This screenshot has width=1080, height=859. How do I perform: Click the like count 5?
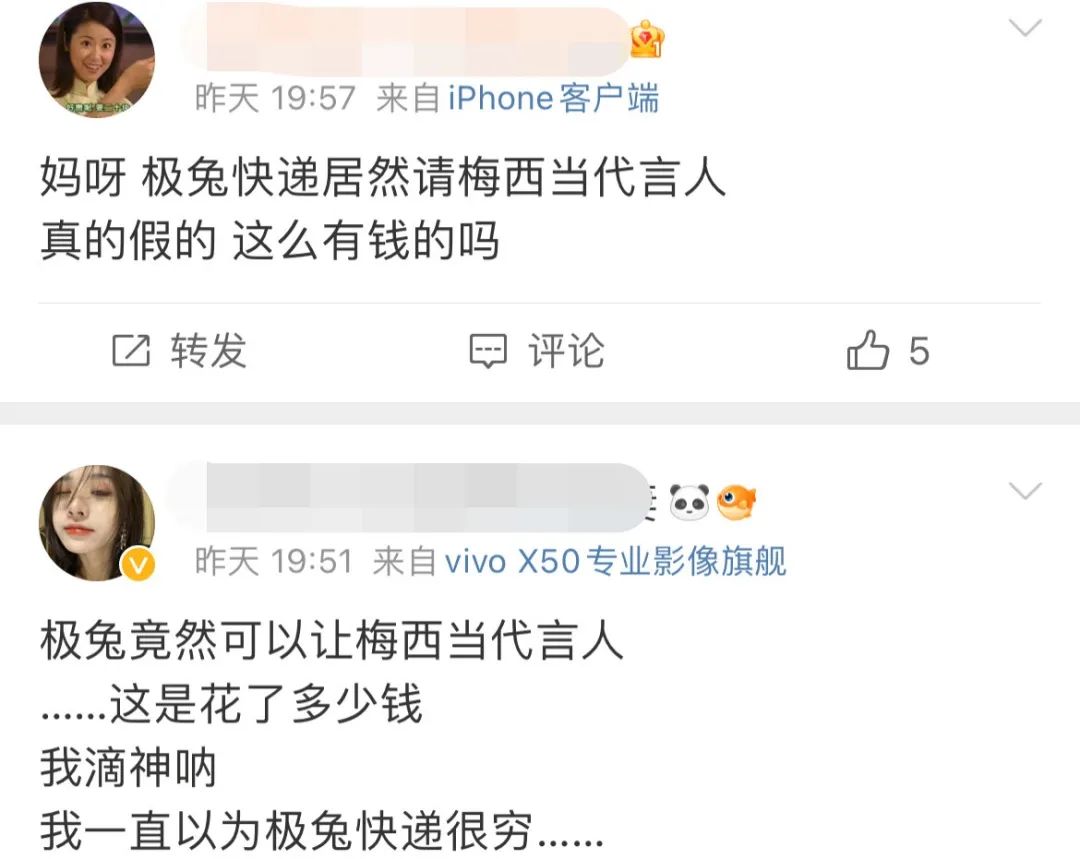919,351
